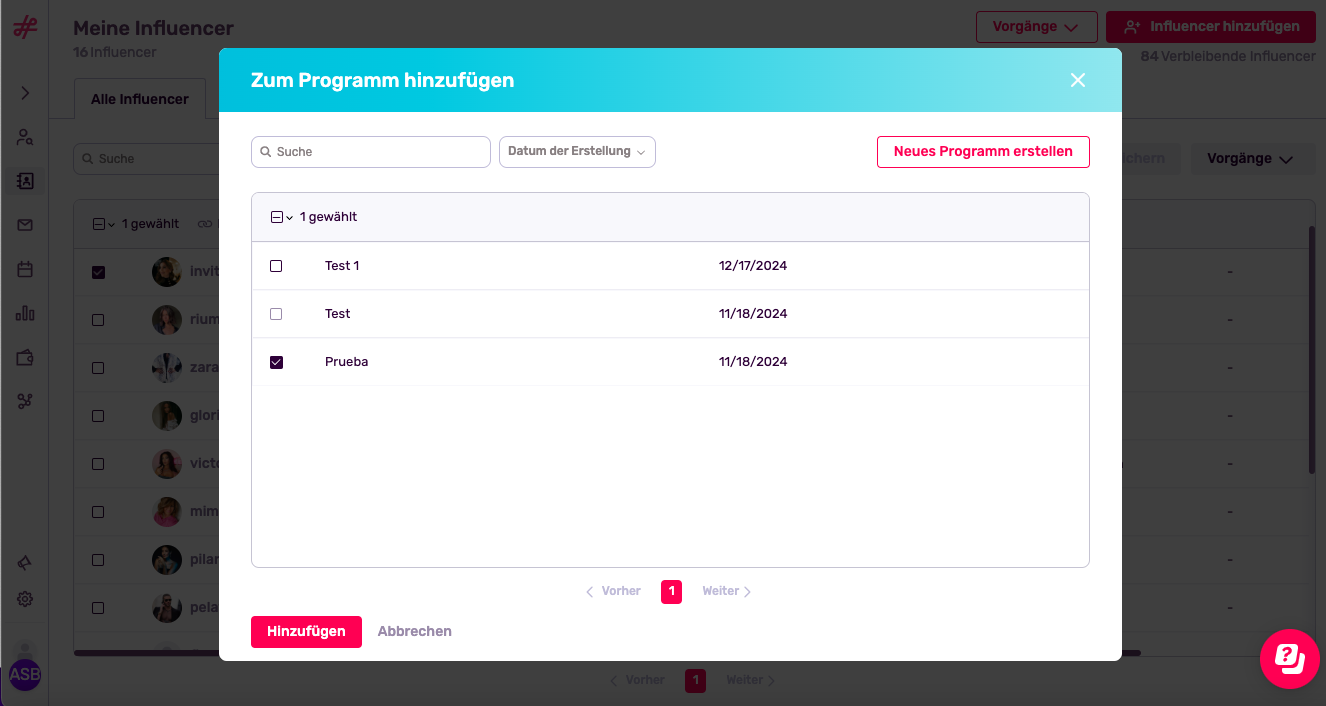Click the influencer search icon in sidebar
Screen dimensions: 1326x706
[25, 137]
